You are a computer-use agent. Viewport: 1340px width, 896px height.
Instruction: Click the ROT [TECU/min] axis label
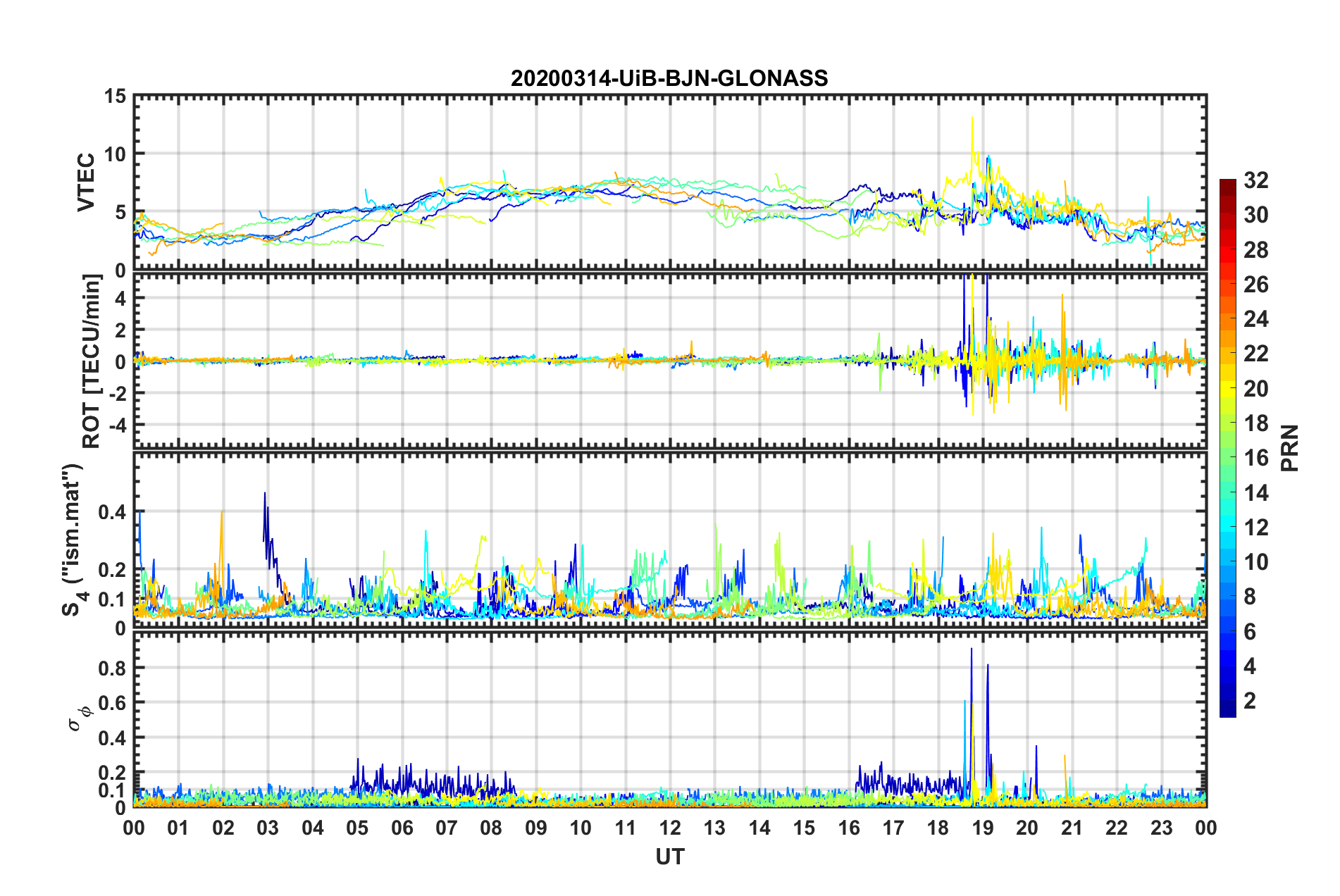92,361
